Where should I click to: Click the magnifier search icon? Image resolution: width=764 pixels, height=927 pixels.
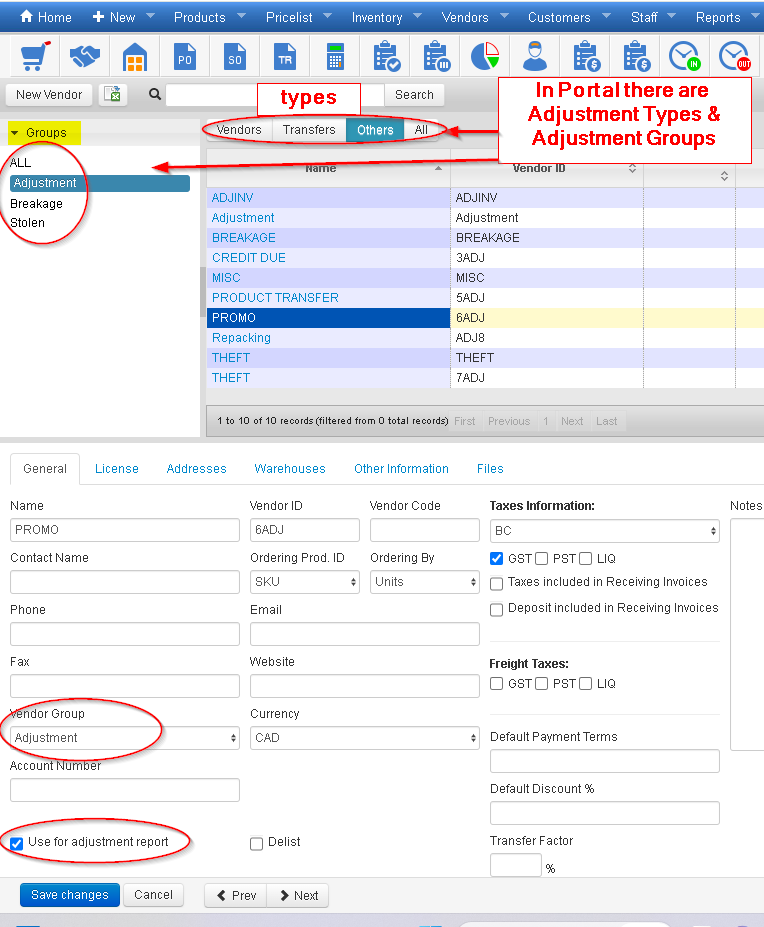tap(155, 94)
